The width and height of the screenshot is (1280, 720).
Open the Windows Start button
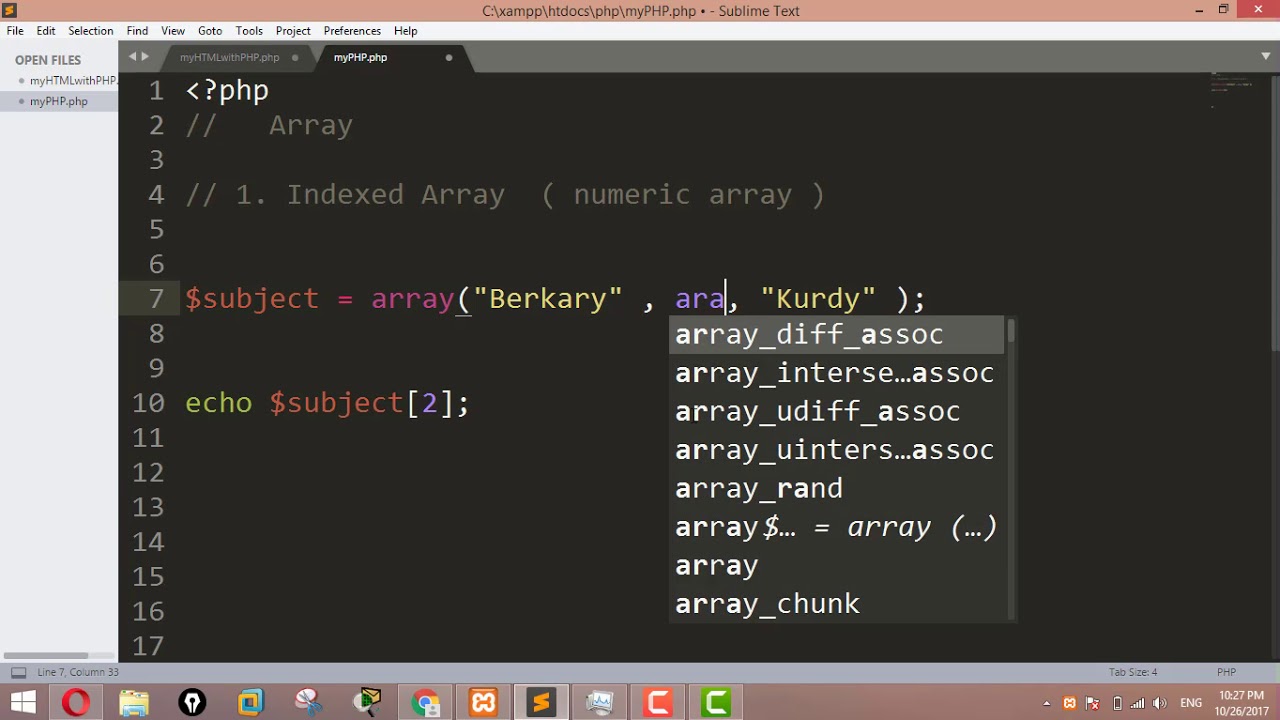(x=22, y=703)
